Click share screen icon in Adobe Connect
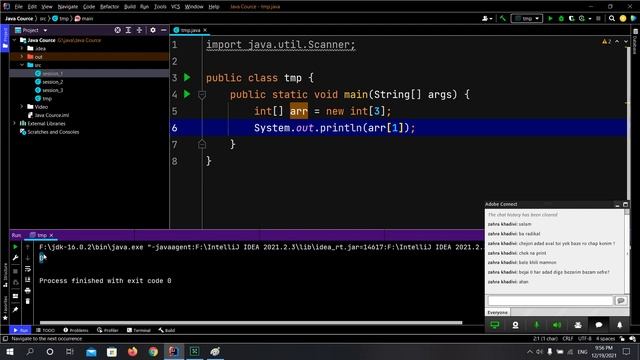This screenshot has width=640, height=360. 495,325
